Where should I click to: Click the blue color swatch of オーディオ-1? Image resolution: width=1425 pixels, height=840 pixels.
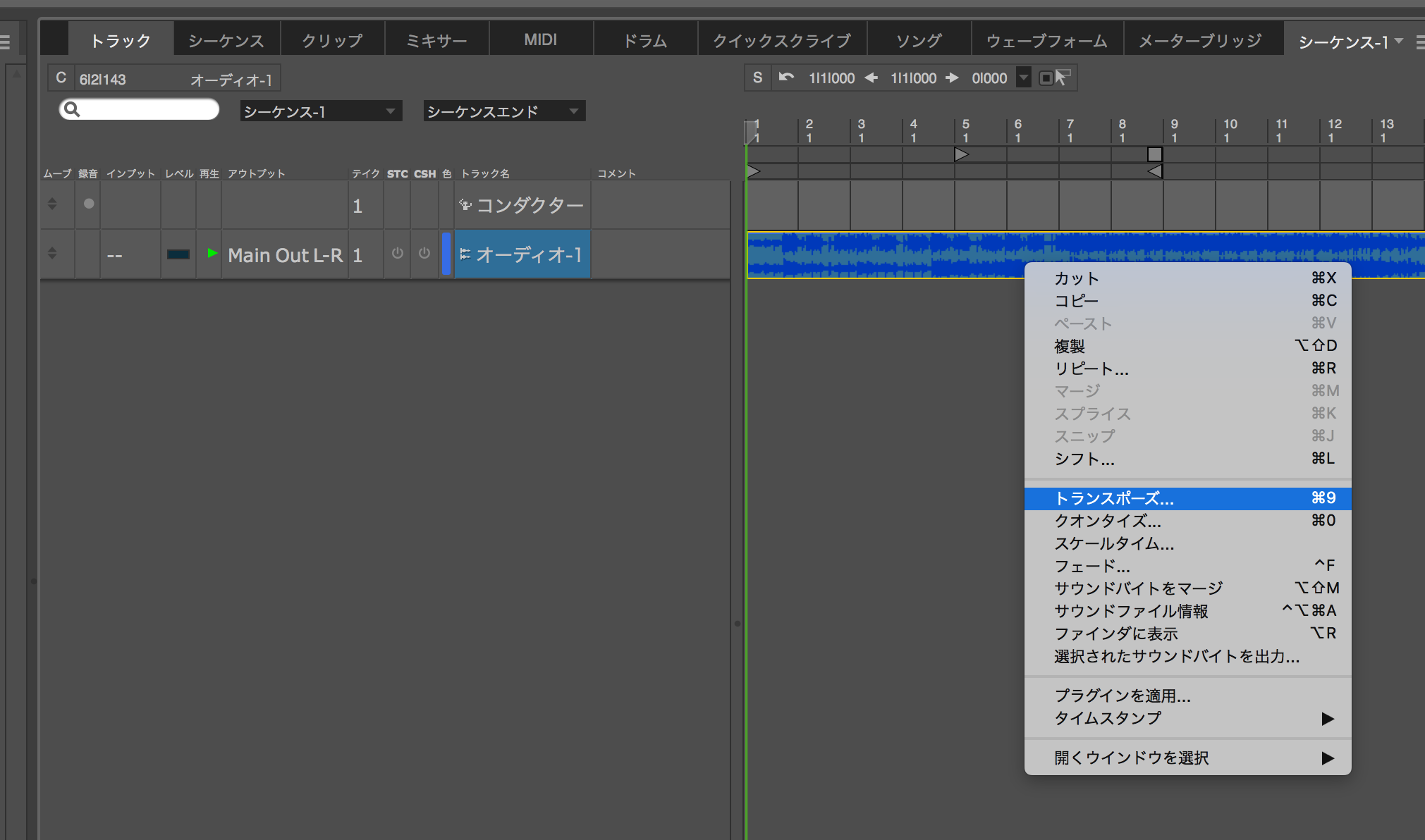pos(446,253)
